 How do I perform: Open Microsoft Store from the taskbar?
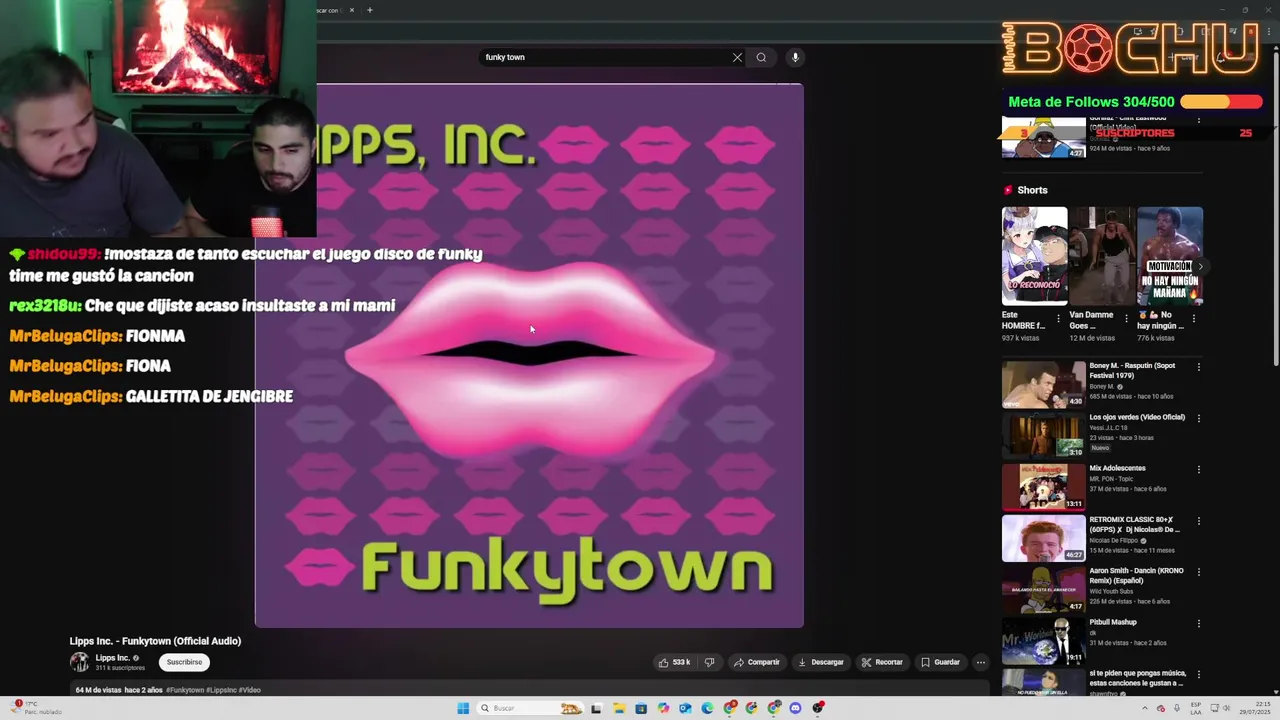click(x=641, y=708)
